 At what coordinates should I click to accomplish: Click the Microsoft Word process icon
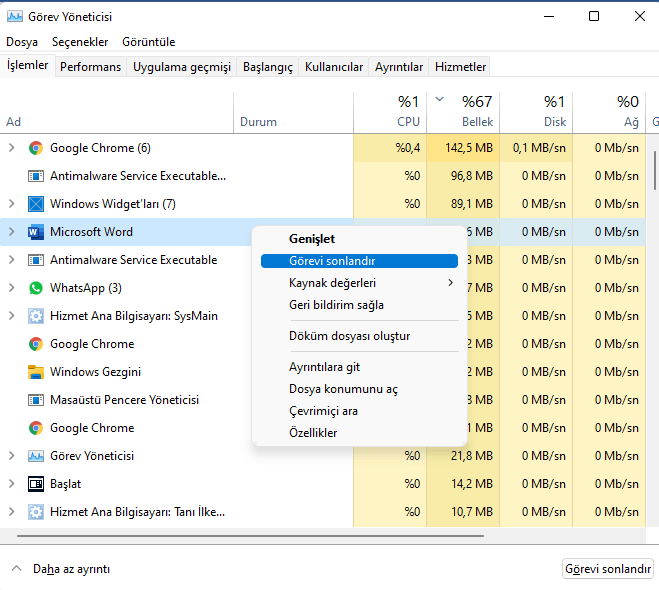(x=36, y=232)
